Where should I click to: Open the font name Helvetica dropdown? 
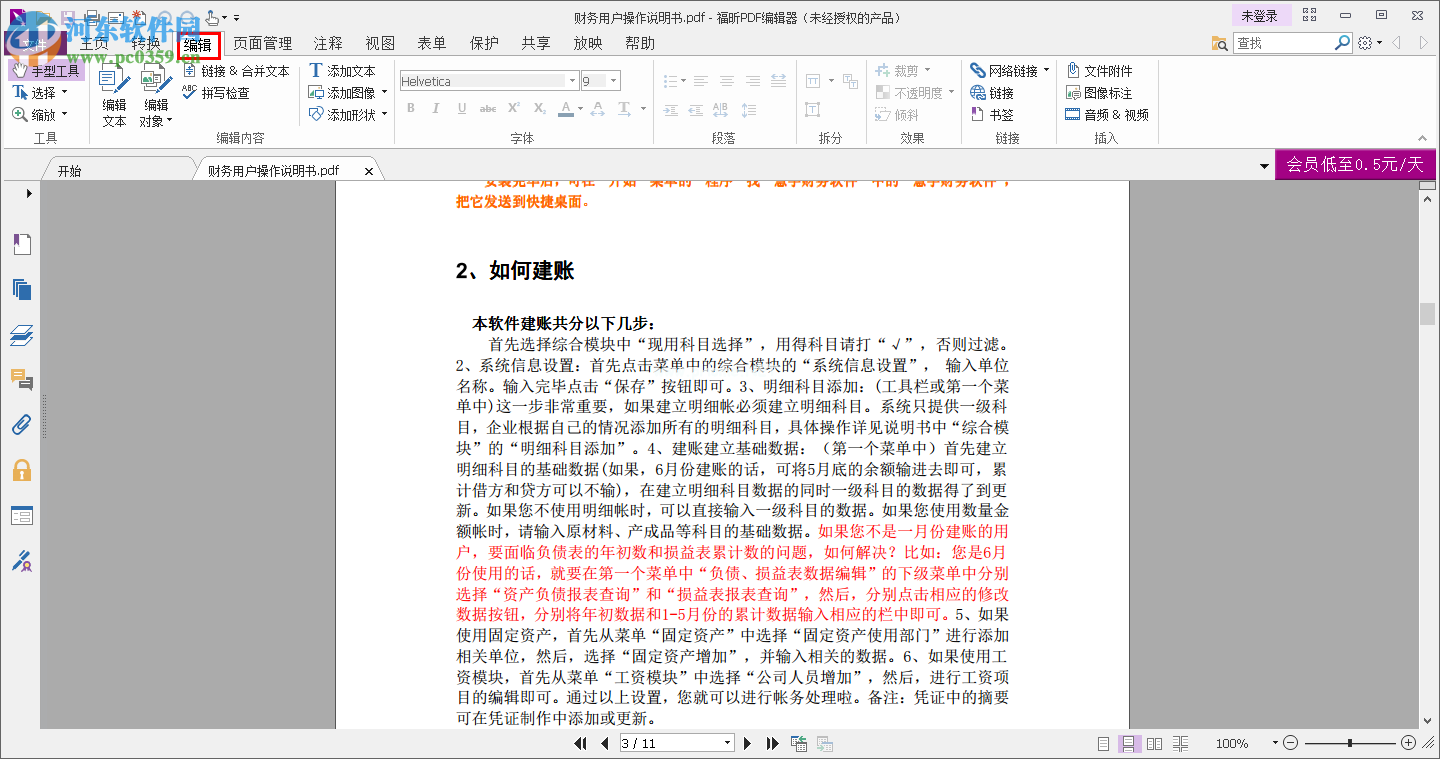tap(573, 81)
